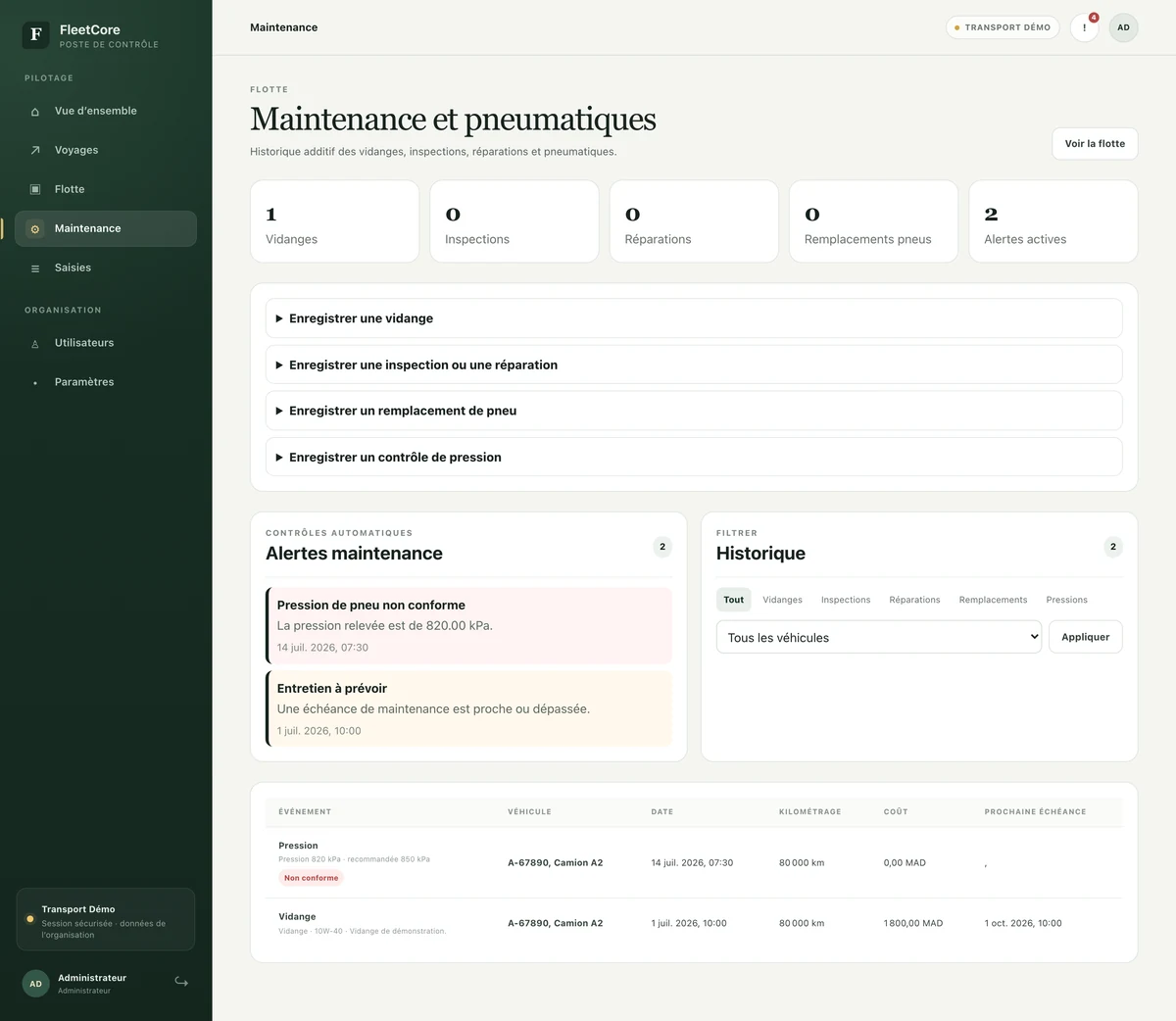The image size is (1176, 1021).
Task: Click the AD avatar in top bar
Action: click(x=1123, y=27)
